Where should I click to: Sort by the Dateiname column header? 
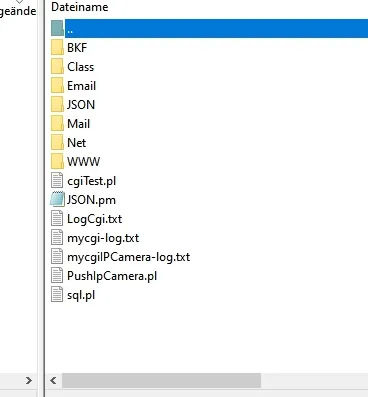tap(80, 7)
